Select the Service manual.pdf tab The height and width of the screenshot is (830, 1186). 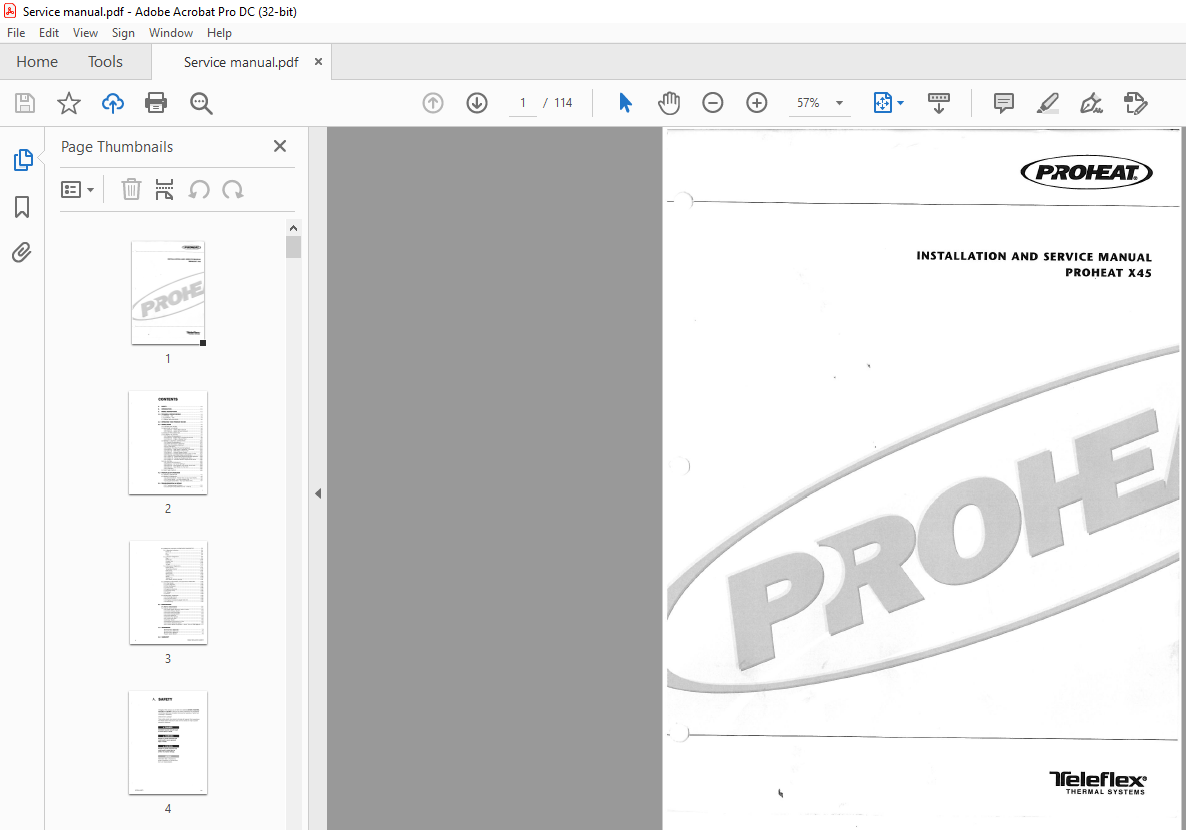pos(241,62)
